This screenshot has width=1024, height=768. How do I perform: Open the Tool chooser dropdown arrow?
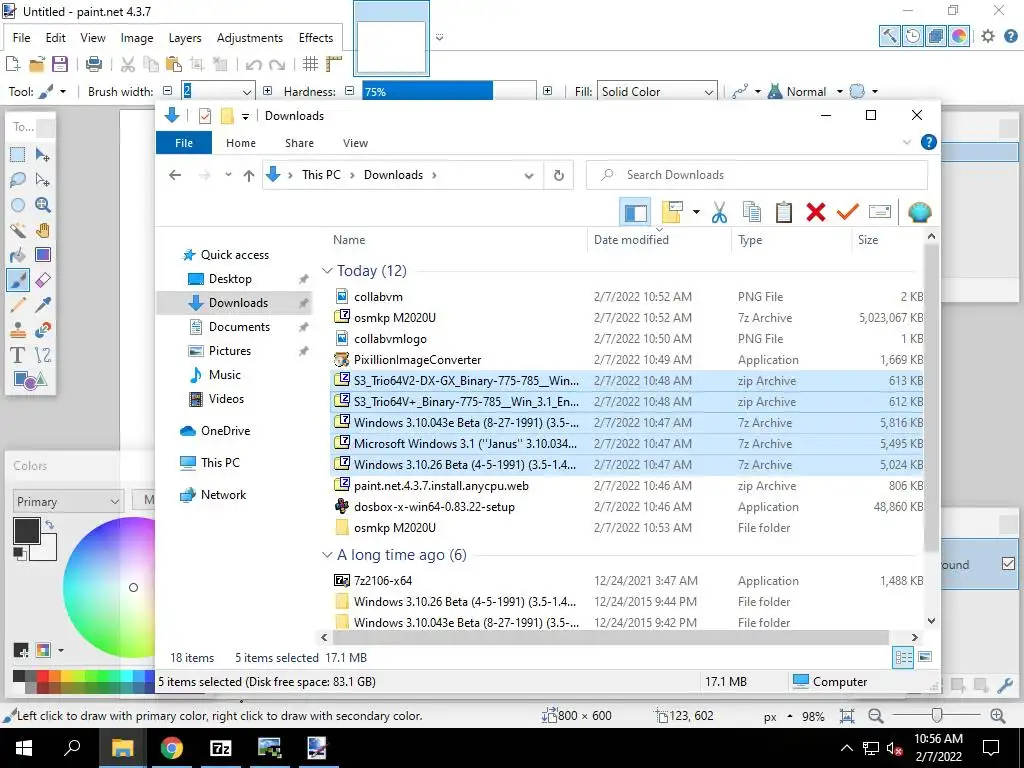pos(63,91)
